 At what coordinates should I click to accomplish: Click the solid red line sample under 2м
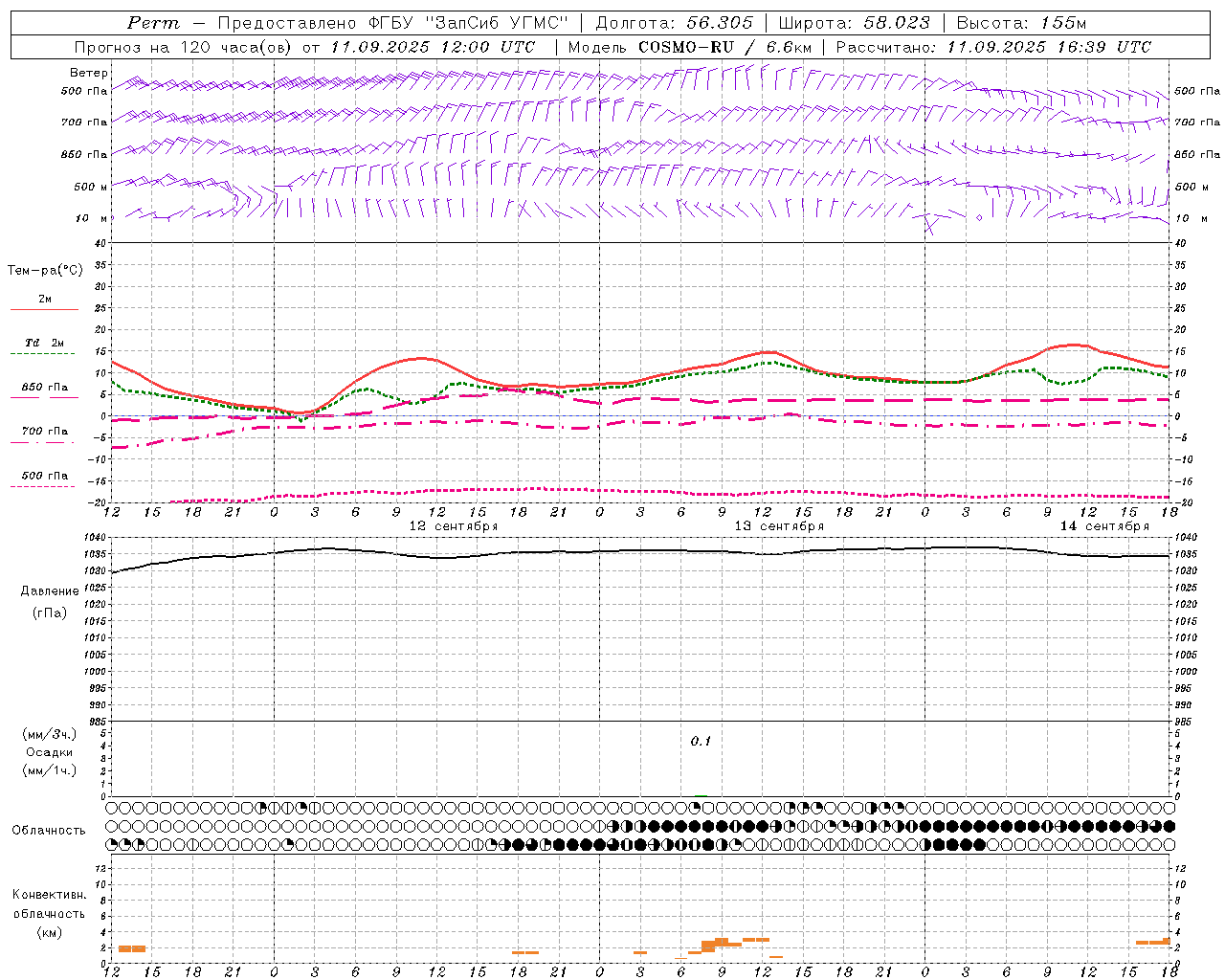(x=44, y=310)
